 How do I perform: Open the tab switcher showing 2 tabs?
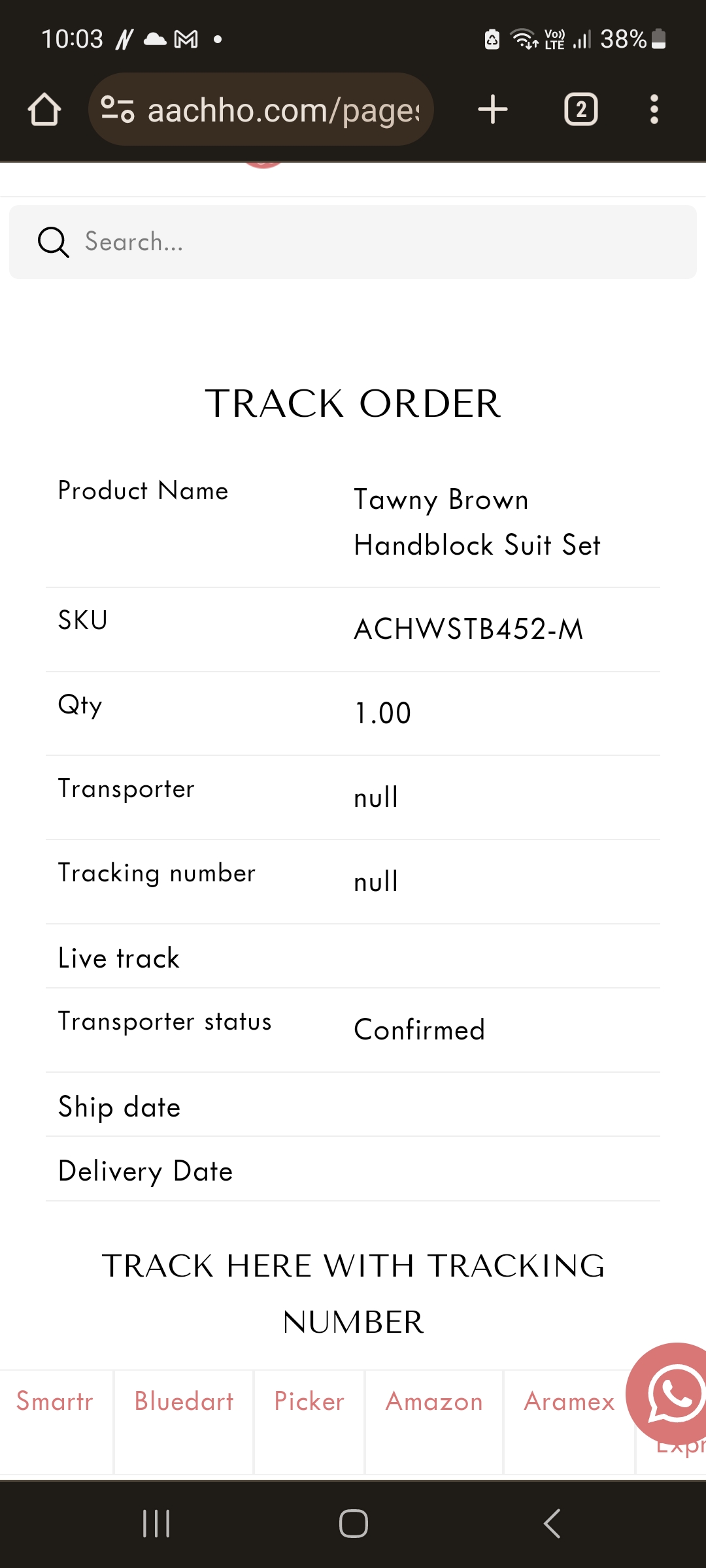(580, 109)
